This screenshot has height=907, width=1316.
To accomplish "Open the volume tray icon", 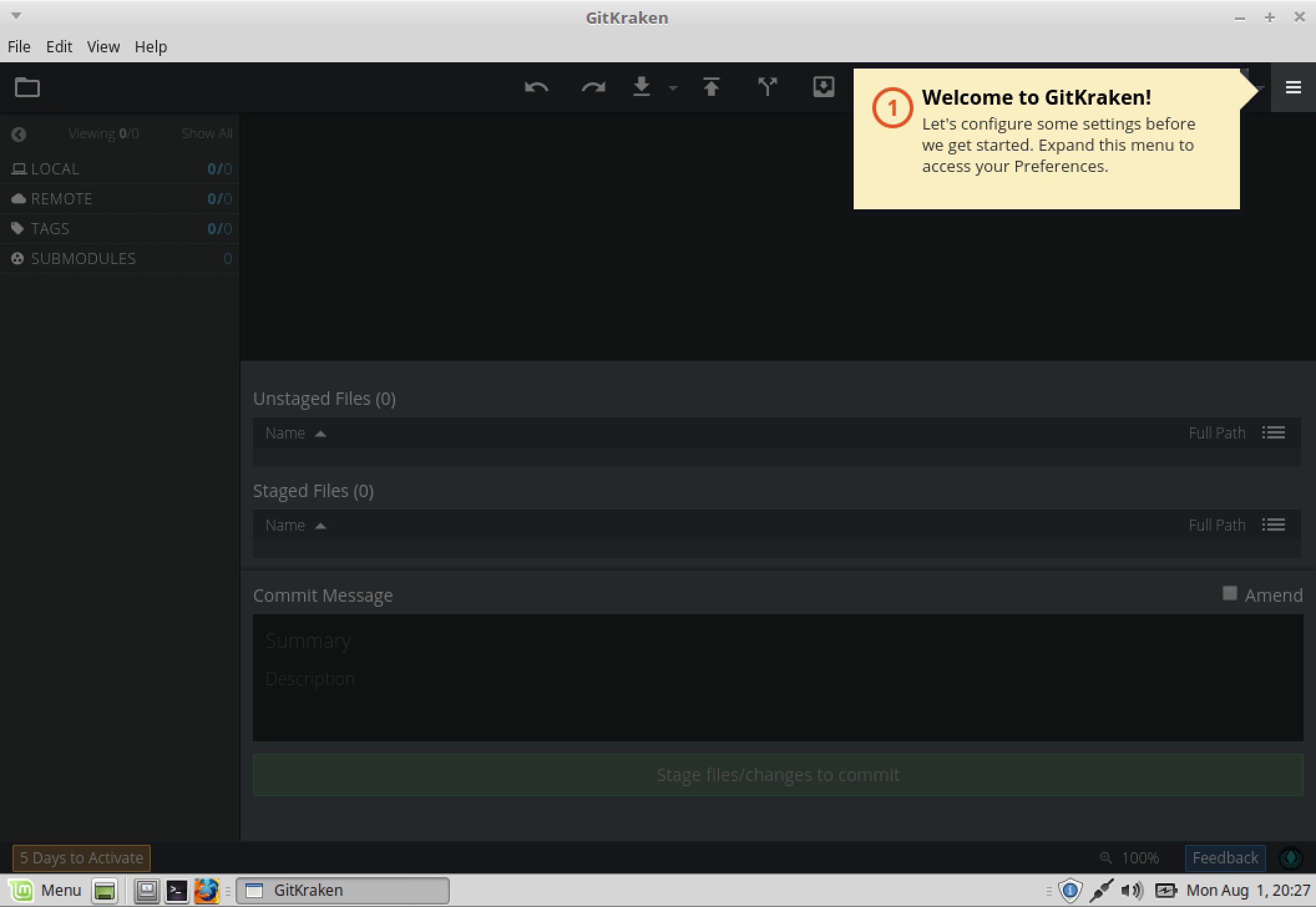I will coord(1132,891).
